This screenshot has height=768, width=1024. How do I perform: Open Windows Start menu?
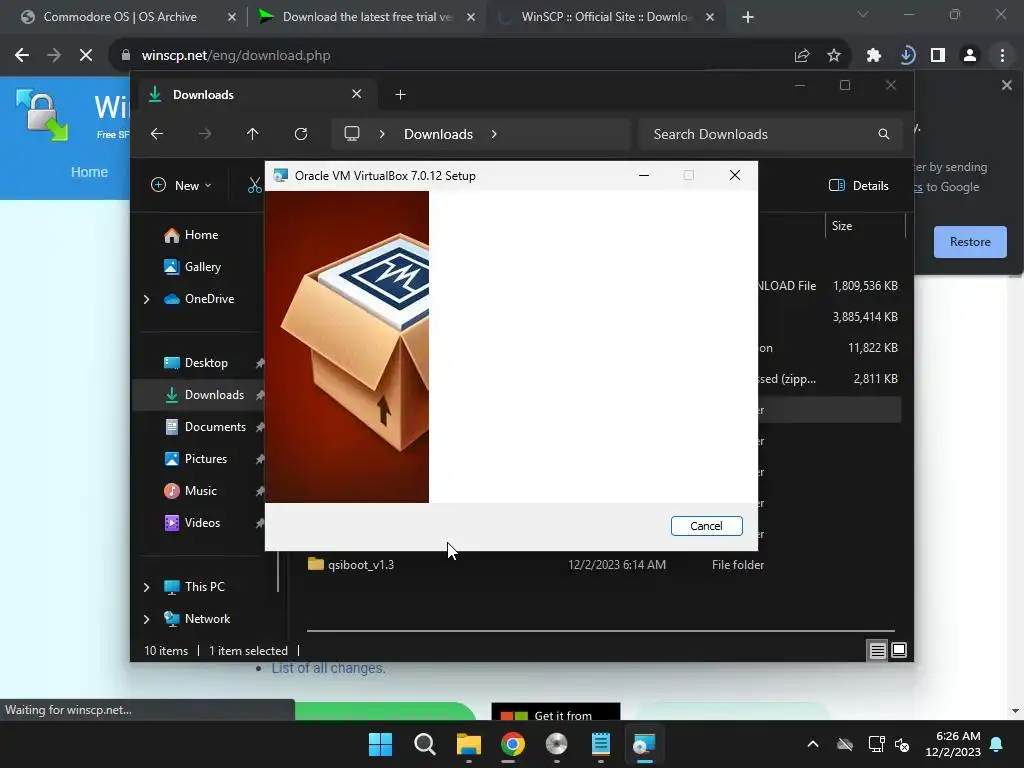click(380, 744)
